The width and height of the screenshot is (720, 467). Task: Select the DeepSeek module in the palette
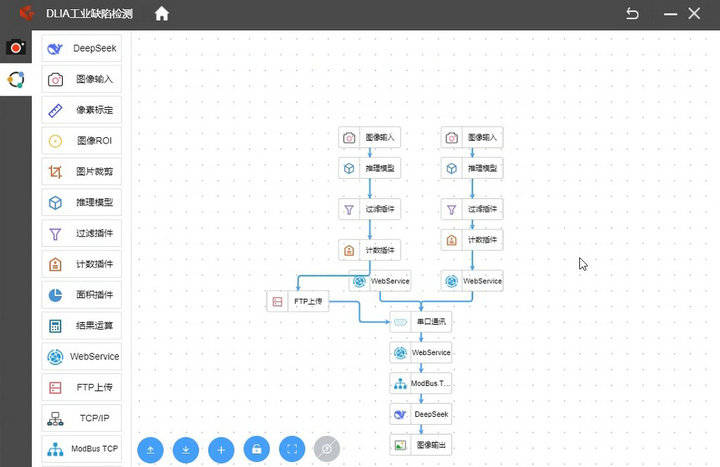coord(82,48)
